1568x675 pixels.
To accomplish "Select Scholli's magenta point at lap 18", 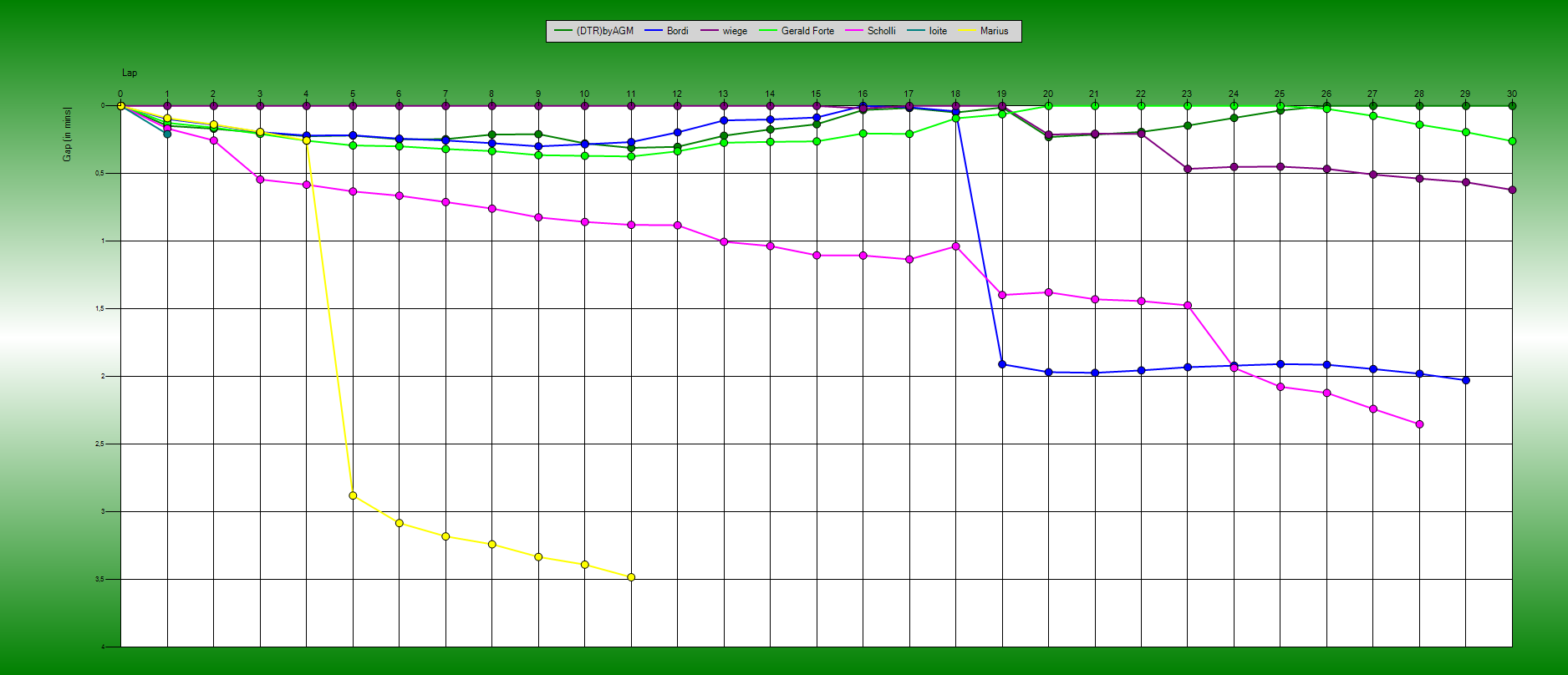I will [x=955, y=246].
